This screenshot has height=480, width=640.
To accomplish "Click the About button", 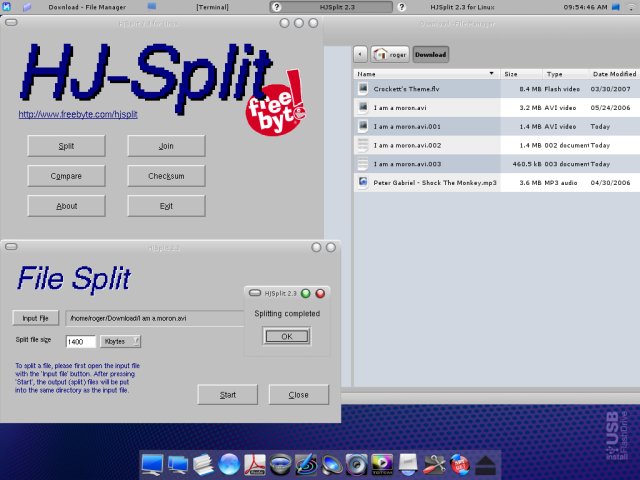I will (x=66, y=206).
